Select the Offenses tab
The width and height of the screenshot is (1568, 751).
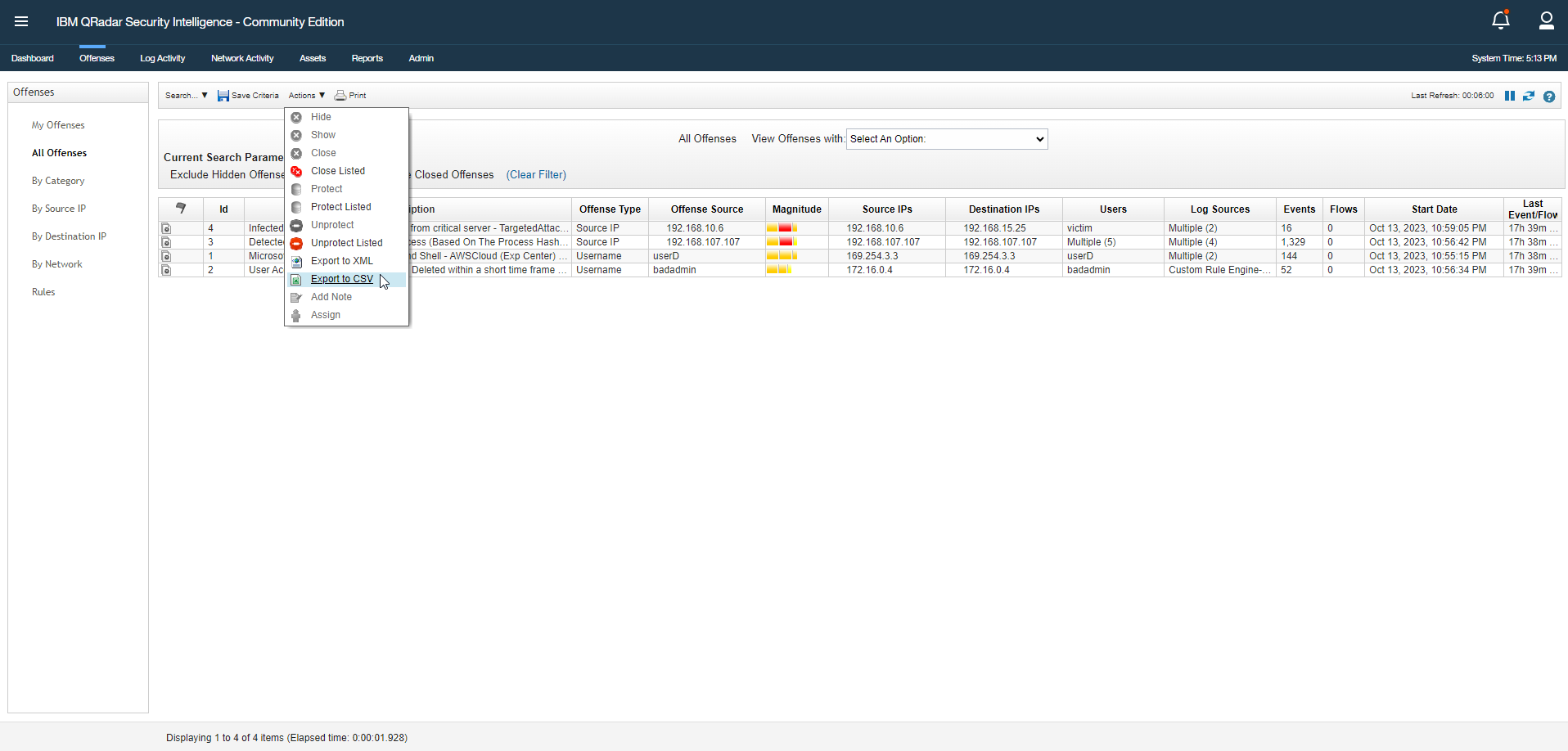click(x=97, y=58)
